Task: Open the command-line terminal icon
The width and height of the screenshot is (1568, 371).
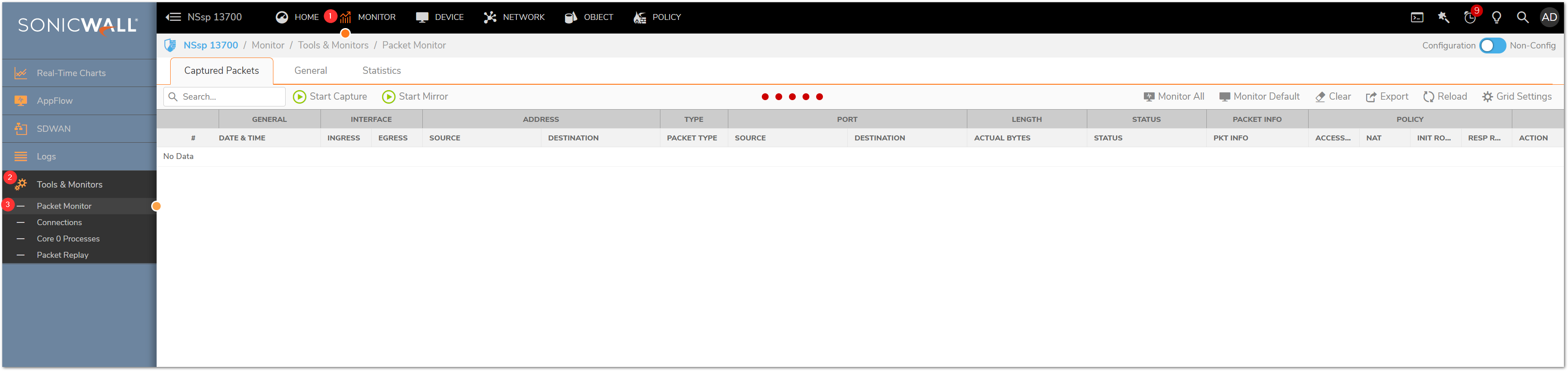Action: pyautogui.click(x=1416, y=18)
